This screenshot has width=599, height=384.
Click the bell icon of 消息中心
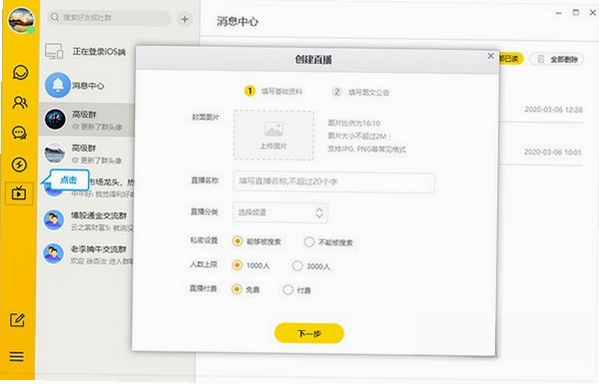coord(58,85)
